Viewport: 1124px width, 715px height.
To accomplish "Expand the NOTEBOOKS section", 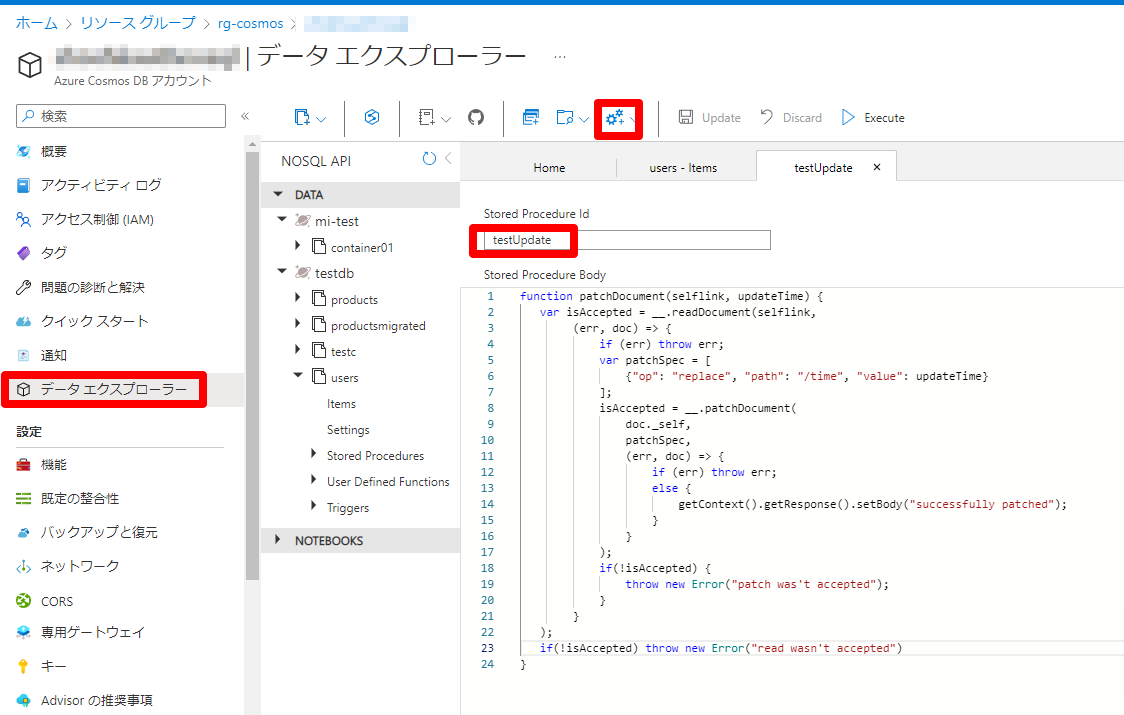I will point(277,539).
